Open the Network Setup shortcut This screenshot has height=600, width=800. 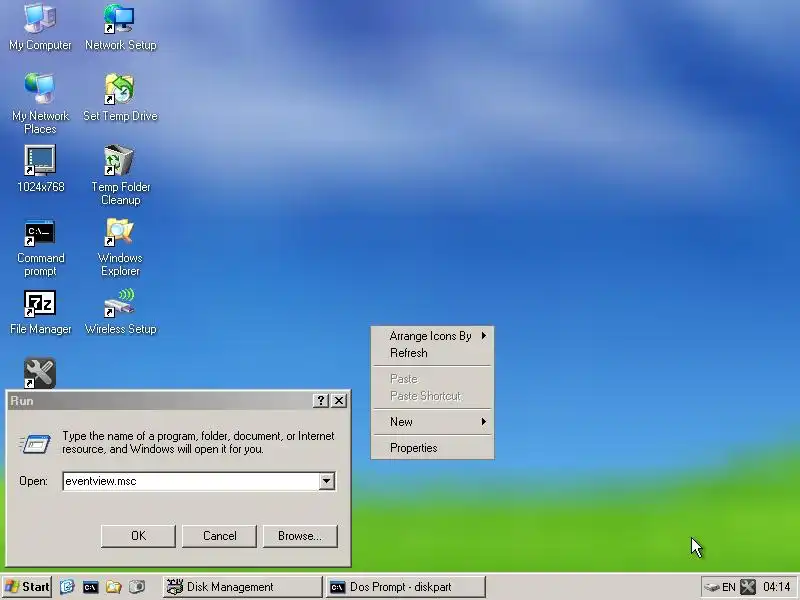[120, 27]
